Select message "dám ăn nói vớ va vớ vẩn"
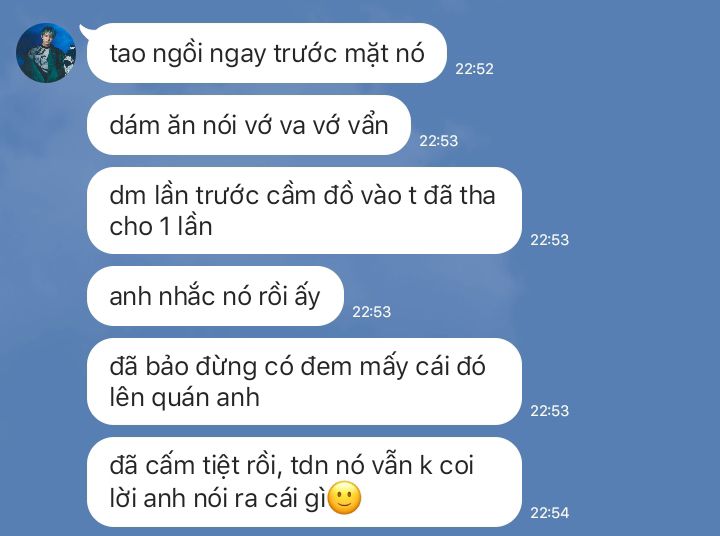The height and width of the screenshot is (536, 720). coord(248,125)
